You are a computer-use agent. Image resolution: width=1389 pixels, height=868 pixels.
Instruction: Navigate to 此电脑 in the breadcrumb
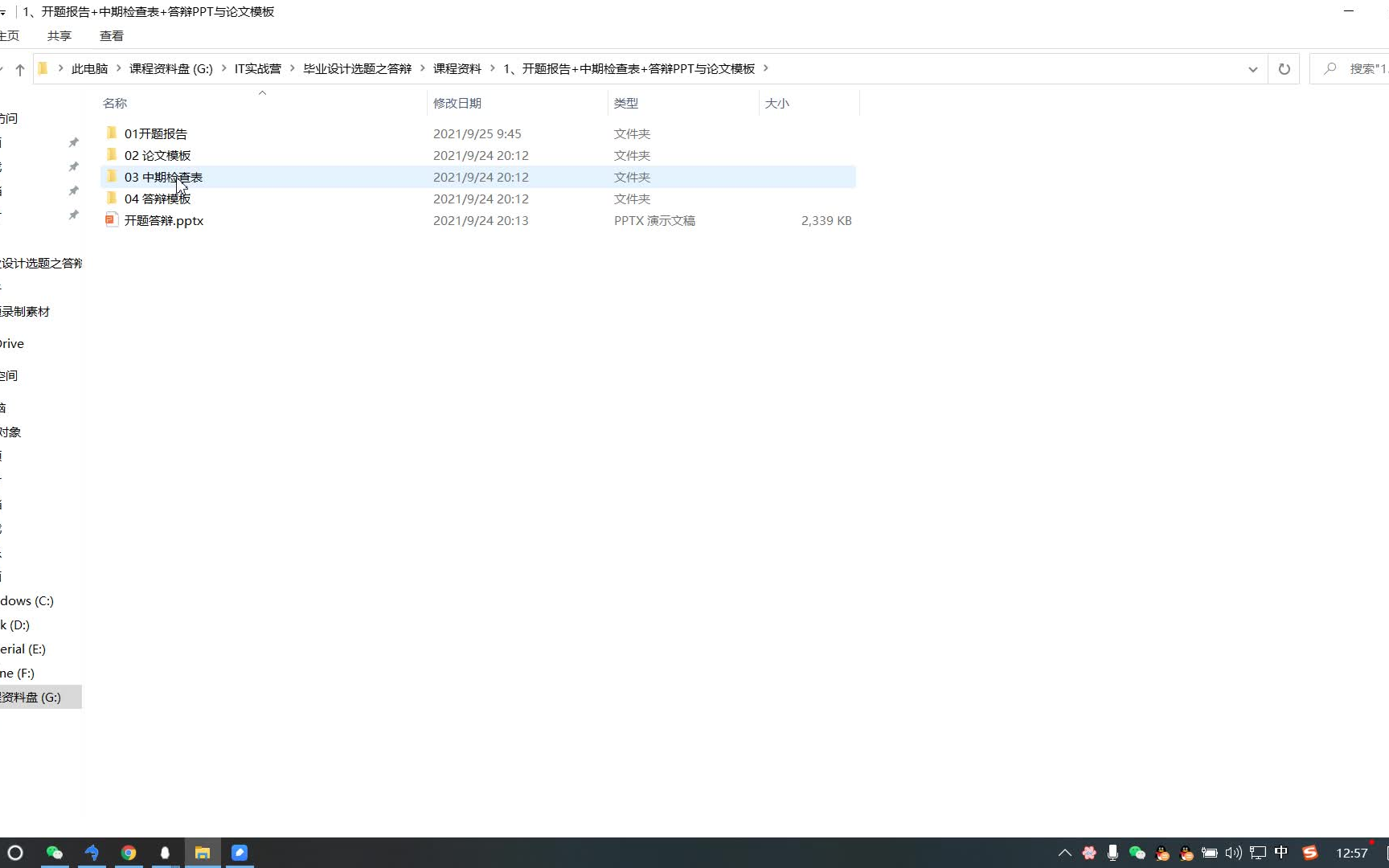click(89, 69)
